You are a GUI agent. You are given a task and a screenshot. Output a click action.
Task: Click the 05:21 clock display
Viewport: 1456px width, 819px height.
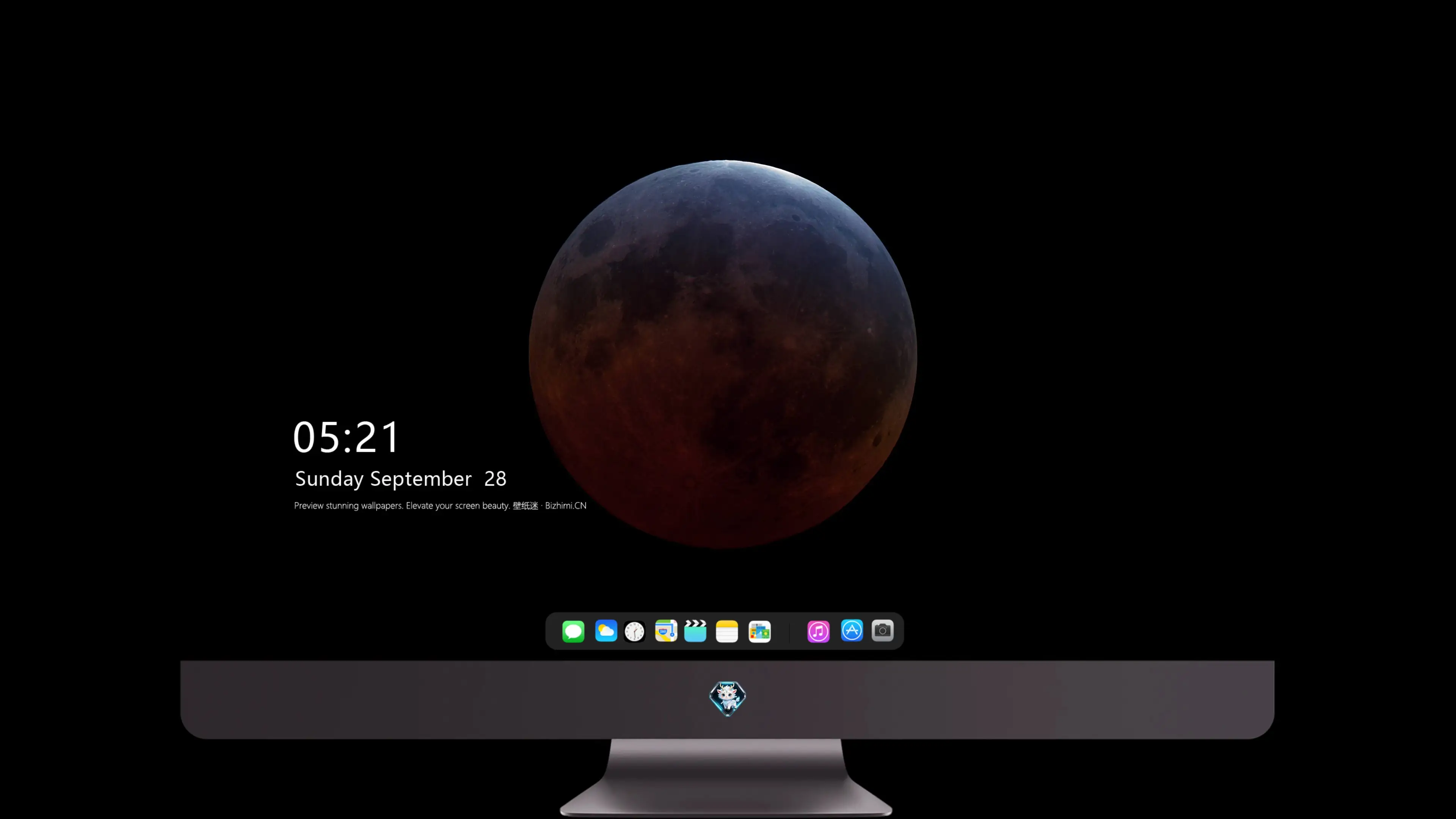click(346, 437)
